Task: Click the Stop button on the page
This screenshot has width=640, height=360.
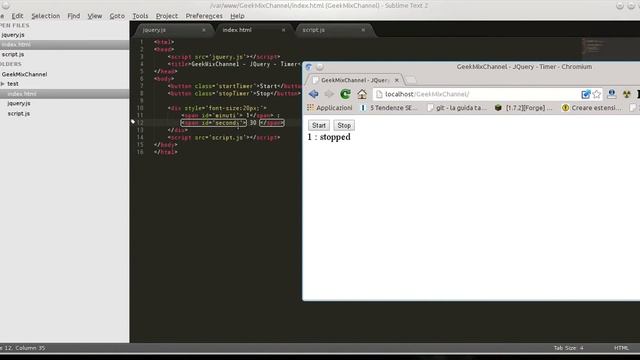Action: point(344,125)
